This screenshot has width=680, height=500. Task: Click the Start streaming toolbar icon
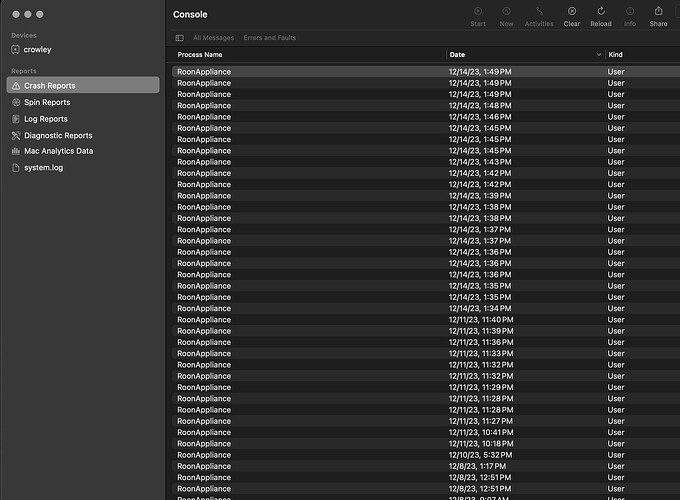tap(477, 11)
